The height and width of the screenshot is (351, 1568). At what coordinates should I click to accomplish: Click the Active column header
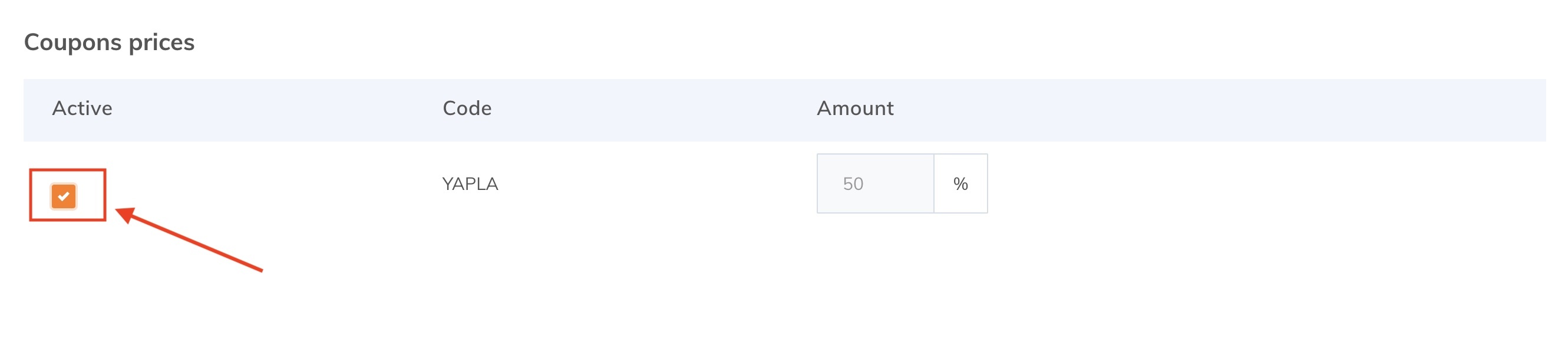tap(82, 109)
